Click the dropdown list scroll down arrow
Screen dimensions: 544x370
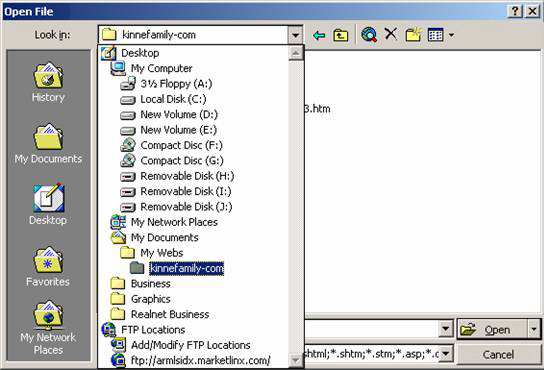click(x=296, y=360)
